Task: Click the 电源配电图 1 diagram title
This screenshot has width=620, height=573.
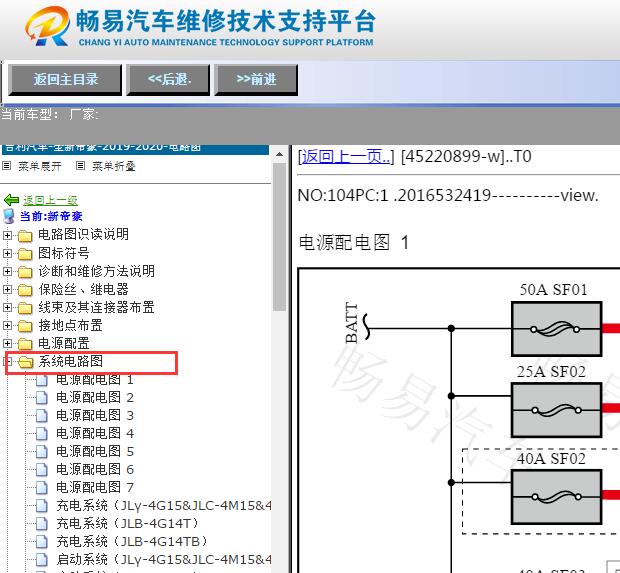Action: pyautogui.click(x=354, y=242)
